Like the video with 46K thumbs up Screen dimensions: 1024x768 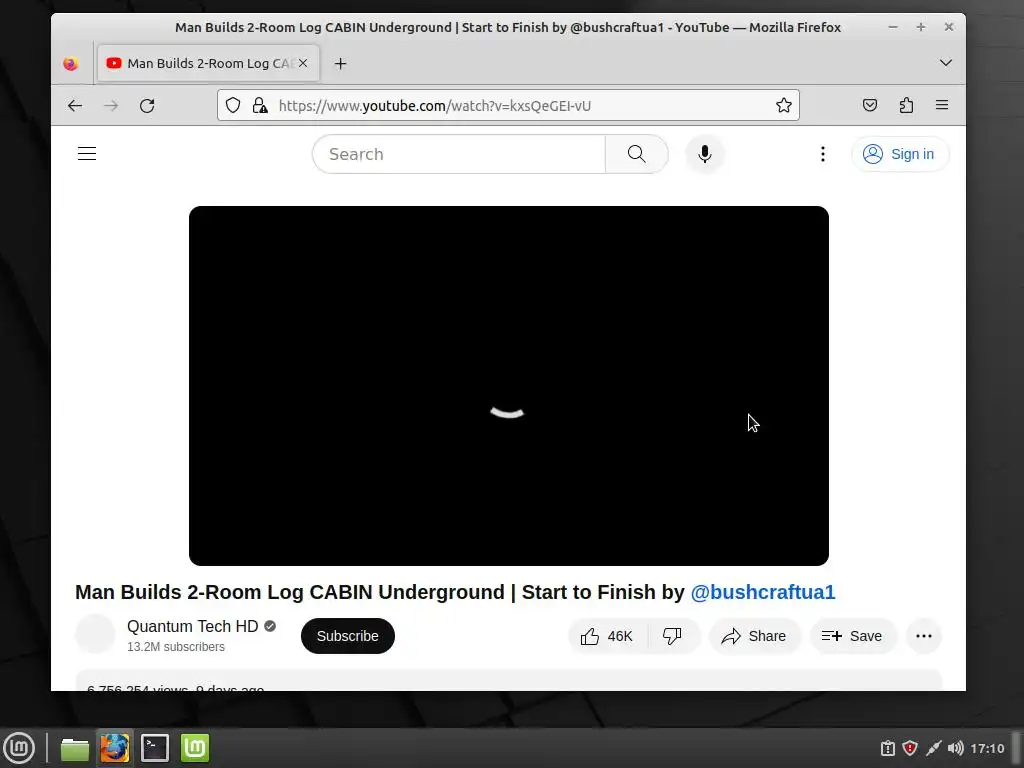click(607, 636)
